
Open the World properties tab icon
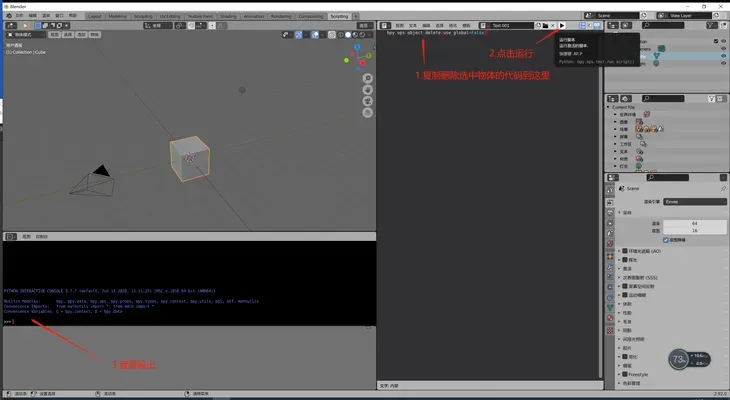pos(610,244)
